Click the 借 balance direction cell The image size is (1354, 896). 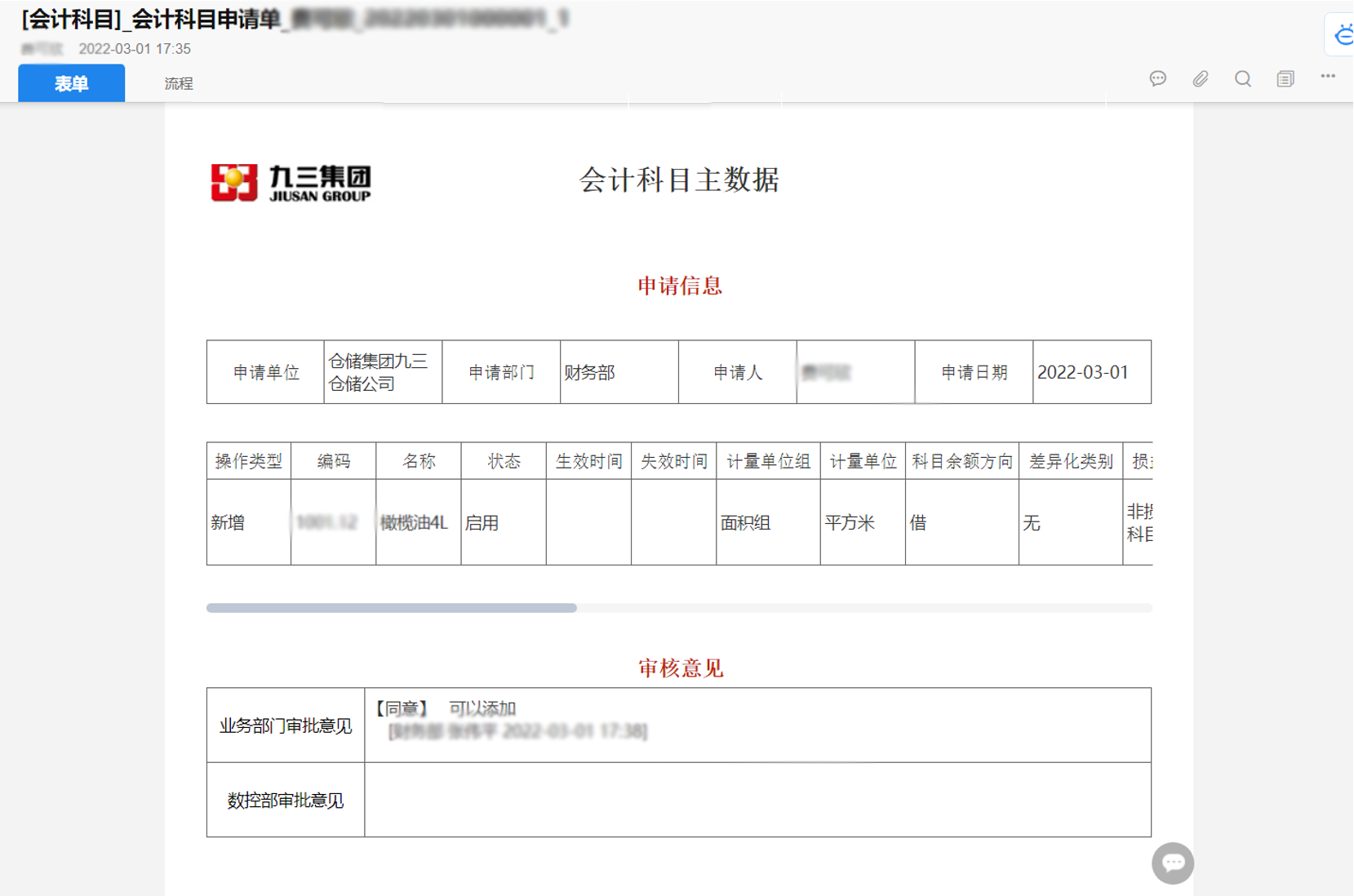962,522
